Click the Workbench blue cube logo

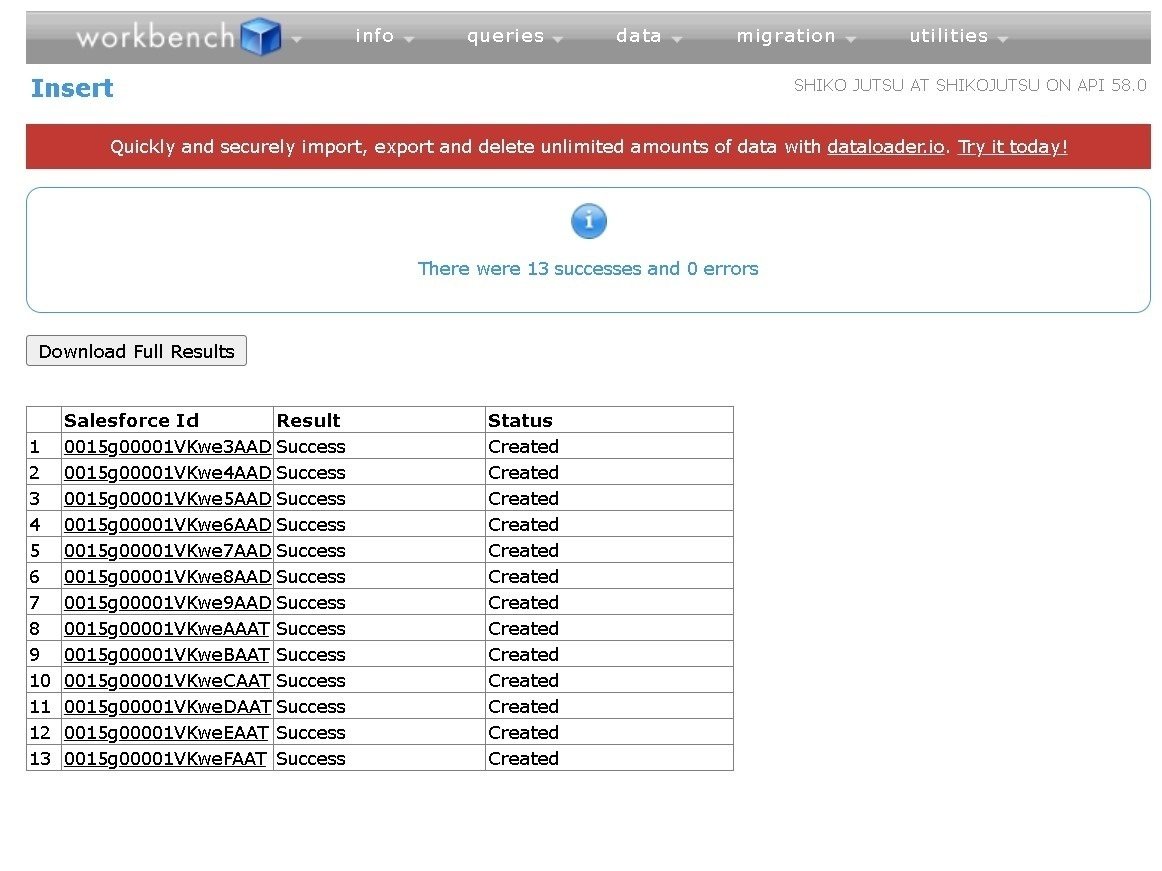pos(262,36)
